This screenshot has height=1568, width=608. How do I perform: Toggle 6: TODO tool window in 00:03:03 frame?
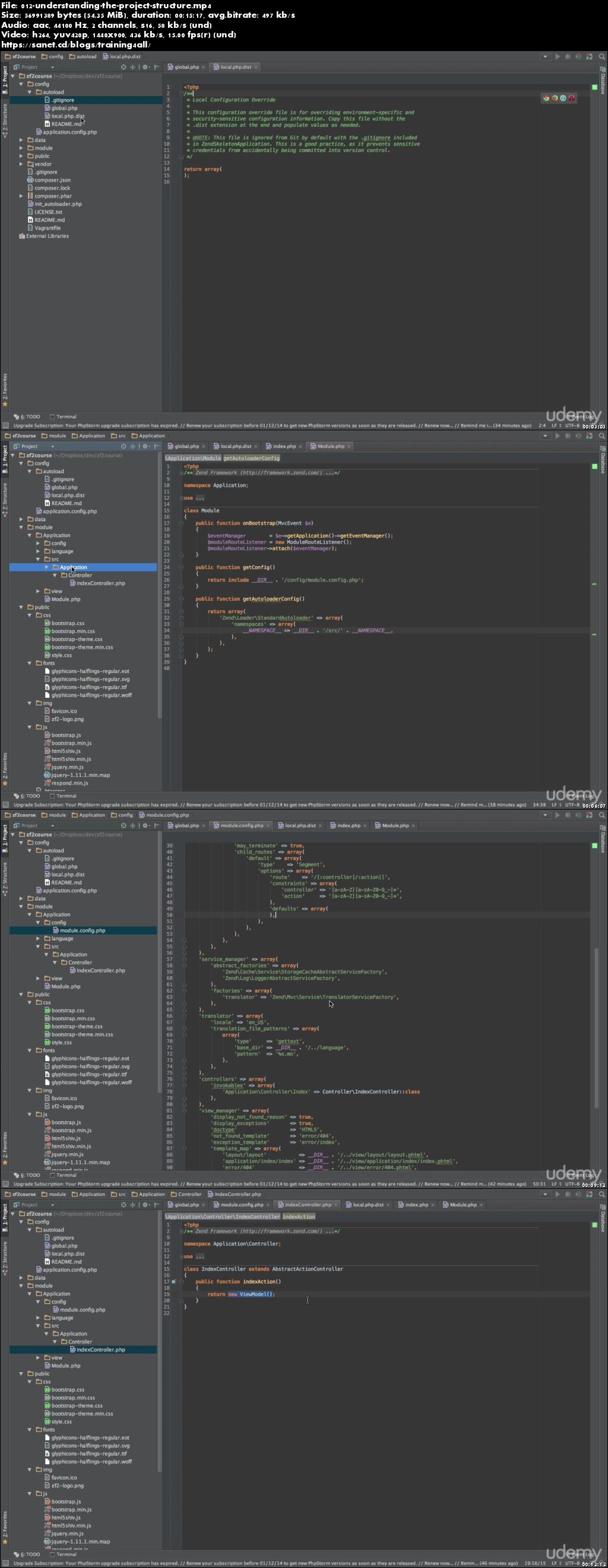click(27, 417)
